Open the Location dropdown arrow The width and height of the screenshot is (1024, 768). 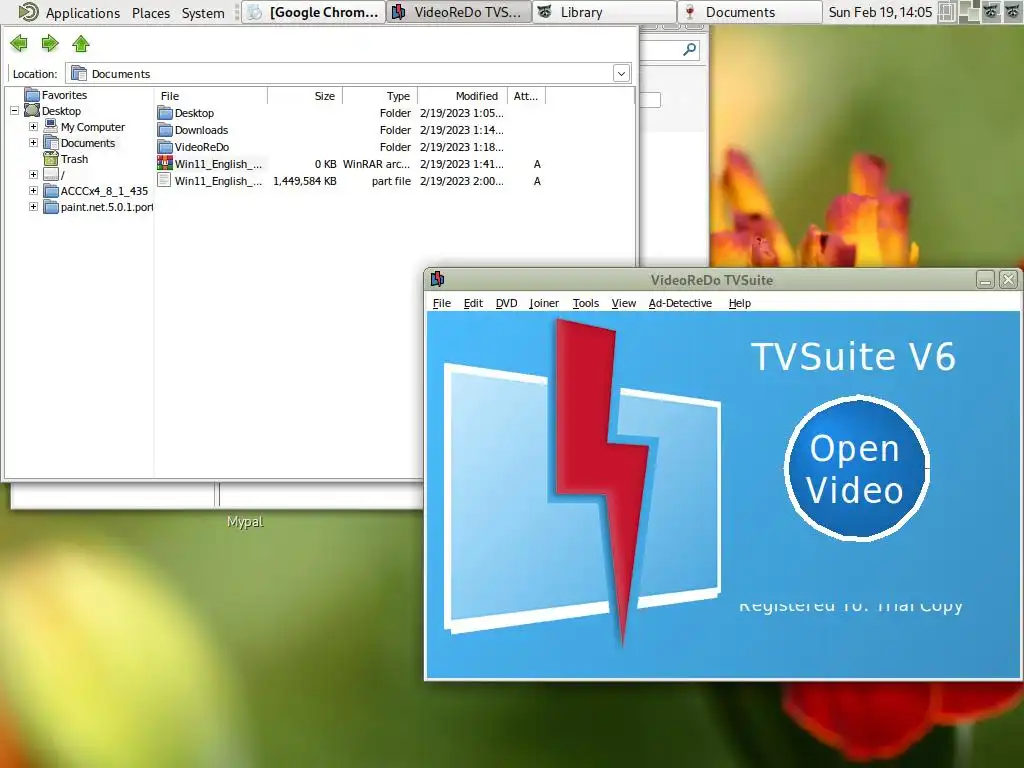(x=621, y=73)
